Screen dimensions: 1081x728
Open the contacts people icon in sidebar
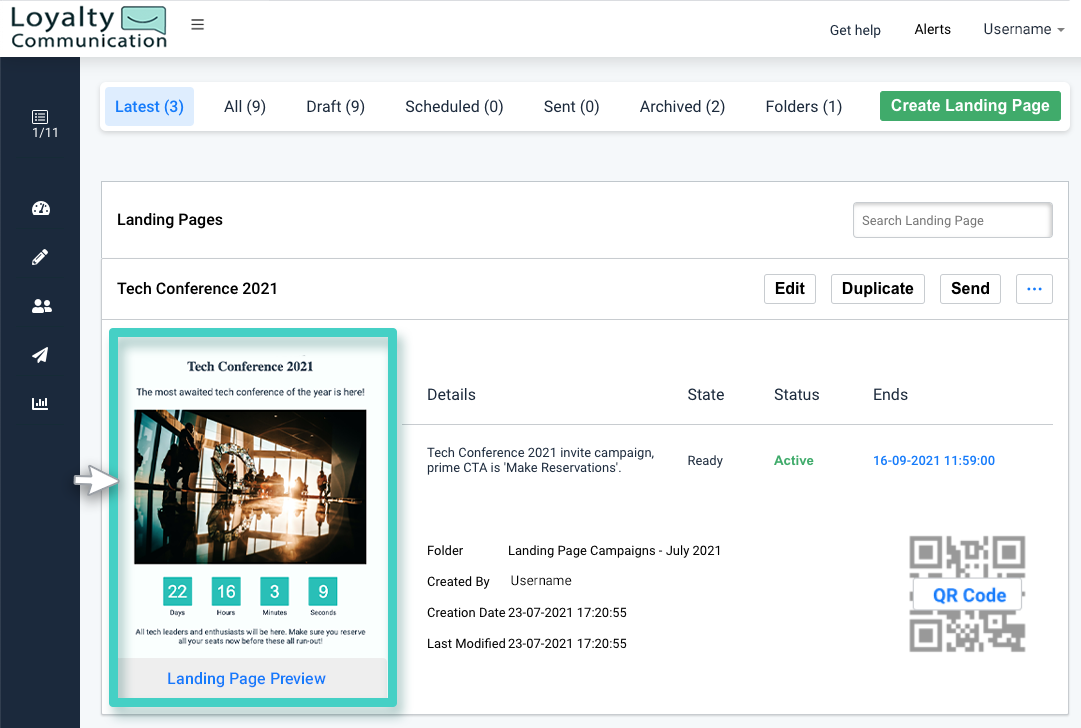pos(41,306)
